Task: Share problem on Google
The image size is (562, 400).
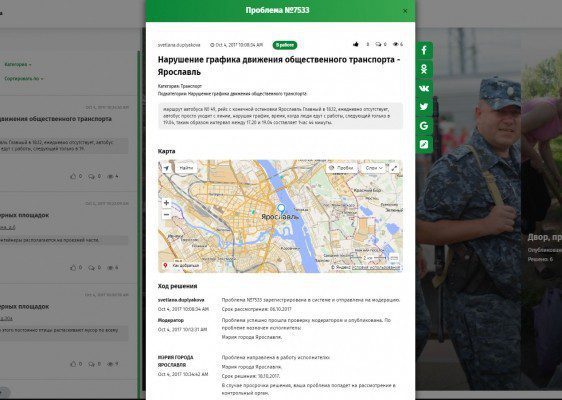Action: click(x=424, y=126)
